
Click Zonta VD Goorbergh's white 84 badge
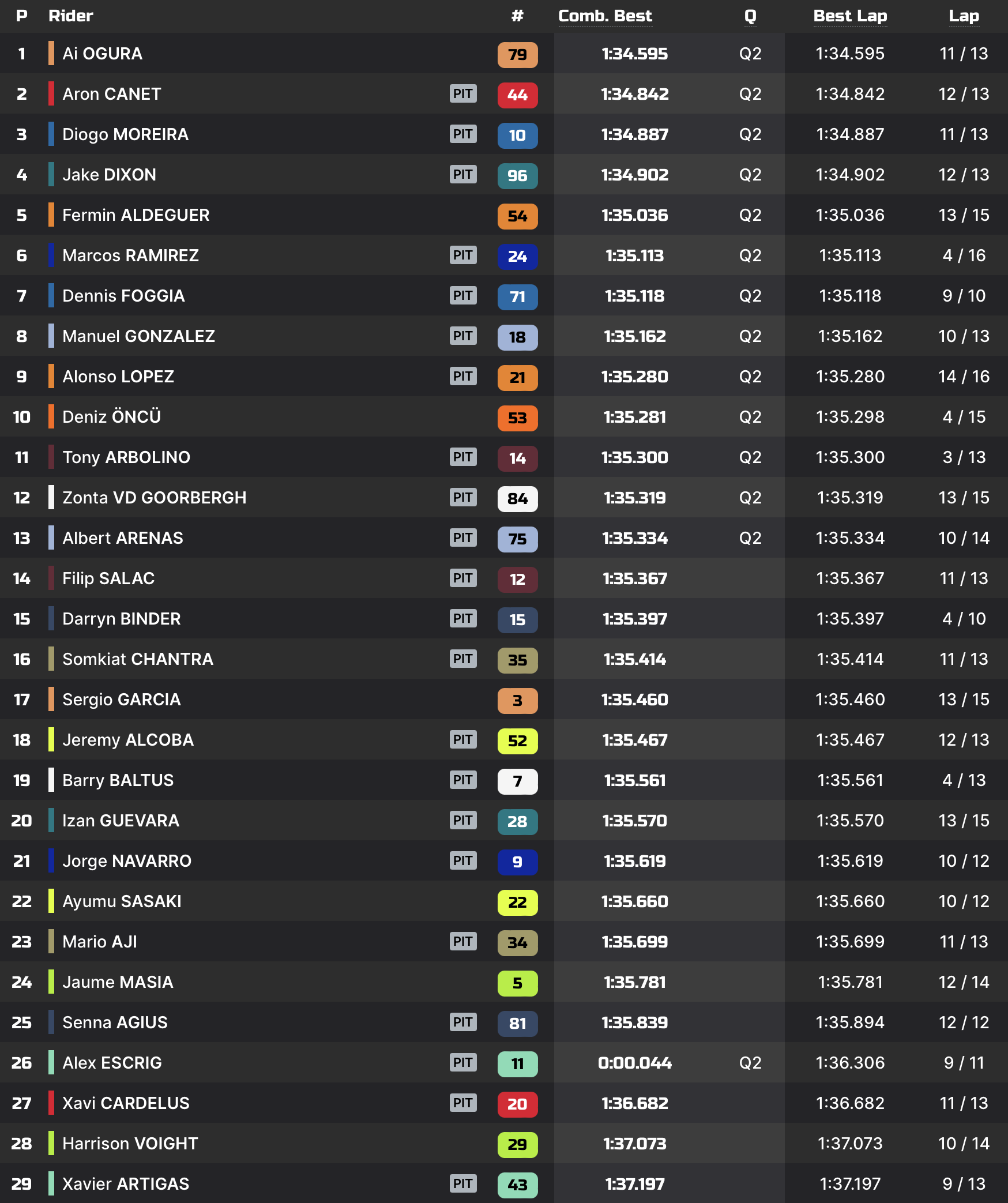pyautogui.click(x=517, y=498)
